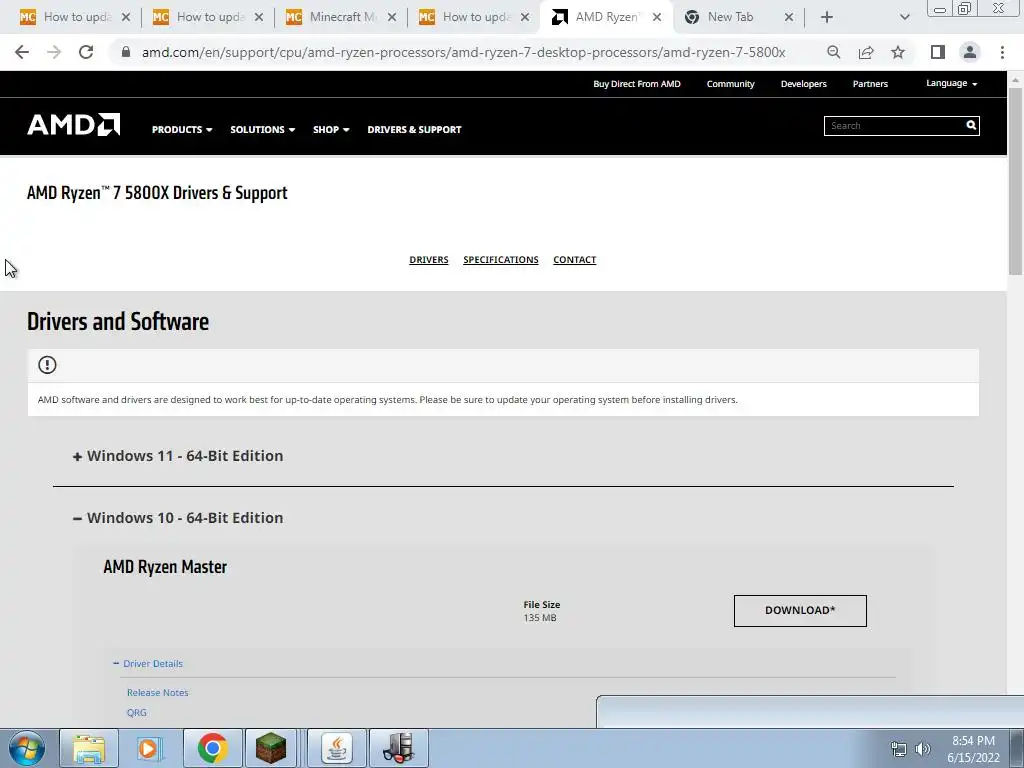This screenshot has width=1024, height=768.
Task: Open the Chrome profile avatar
Action: (970, 52)
